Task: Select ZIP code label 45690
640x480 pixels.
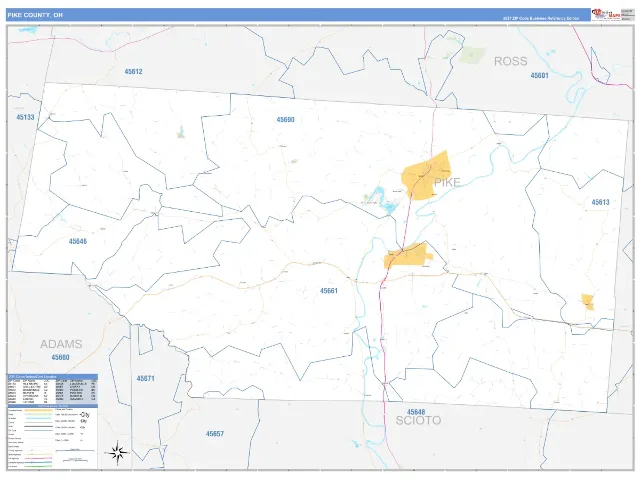Action: (x=285, y=120)
